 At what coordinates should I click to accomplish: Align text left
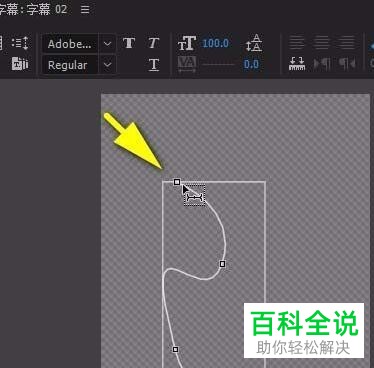pos(297,43)
